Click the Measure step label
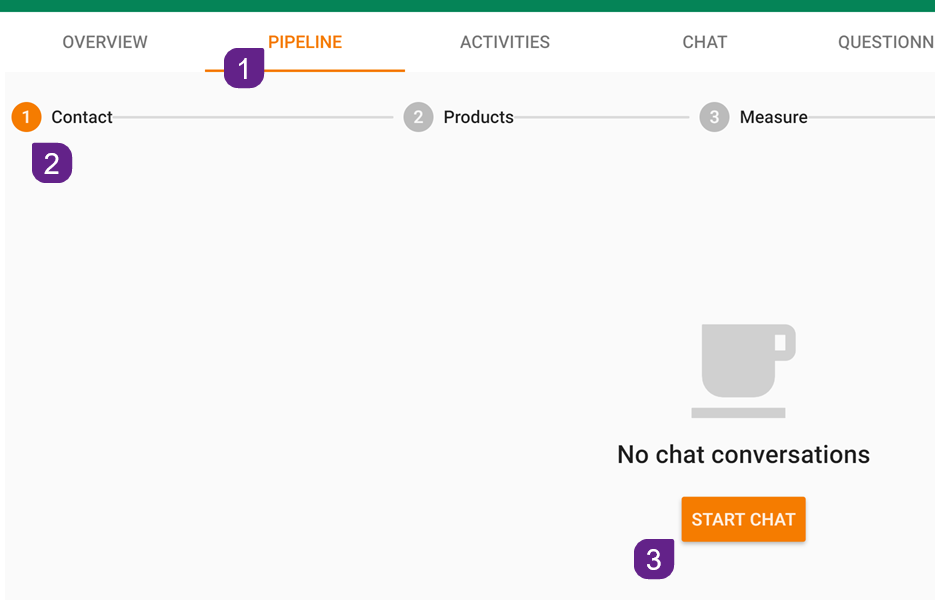 (773, 117)
